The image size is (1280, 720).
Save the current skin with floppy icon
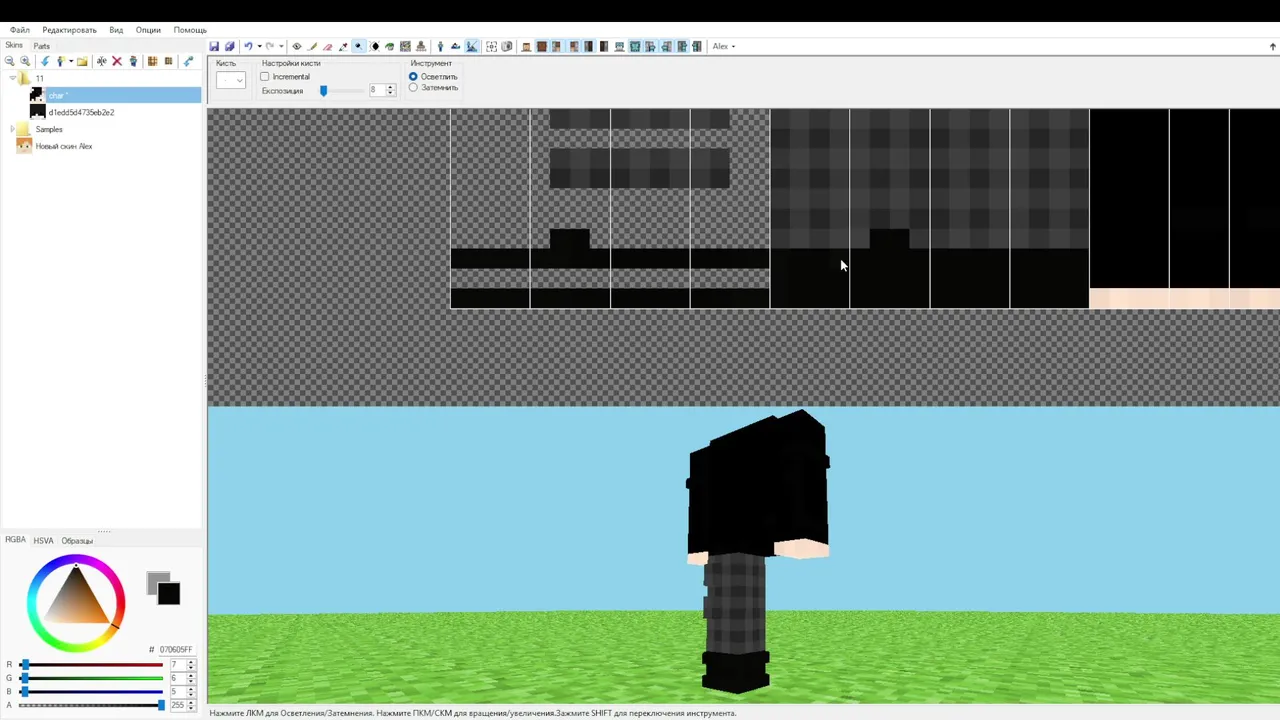click(x=214, y=46)
